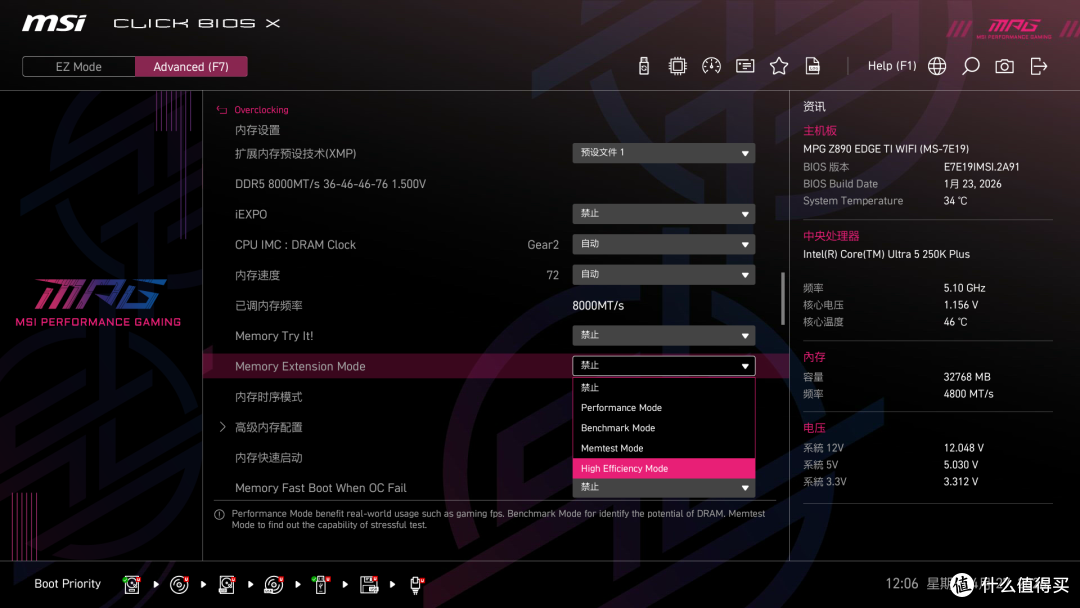Open the speedometer hardware monitor icon
Image resolution: width=1080 pixels, height=608 pixels.
tap(711, 66)
